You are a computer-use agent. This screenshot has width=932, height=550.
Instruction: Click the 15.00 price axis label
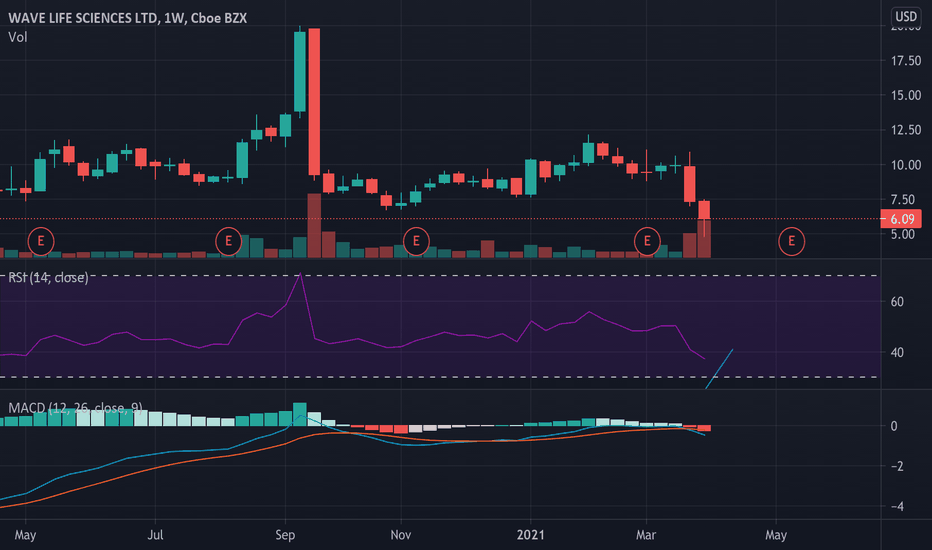[x=906, y=95]
